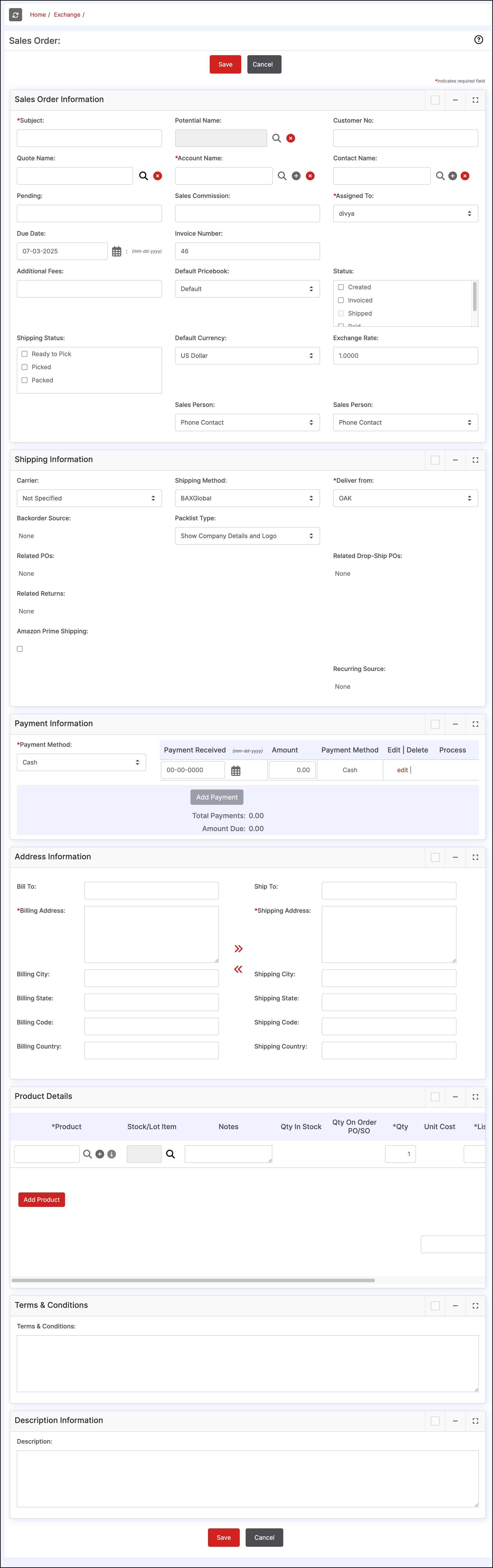
Task: Clear the Quote Name field
Action: pos(158,176)
